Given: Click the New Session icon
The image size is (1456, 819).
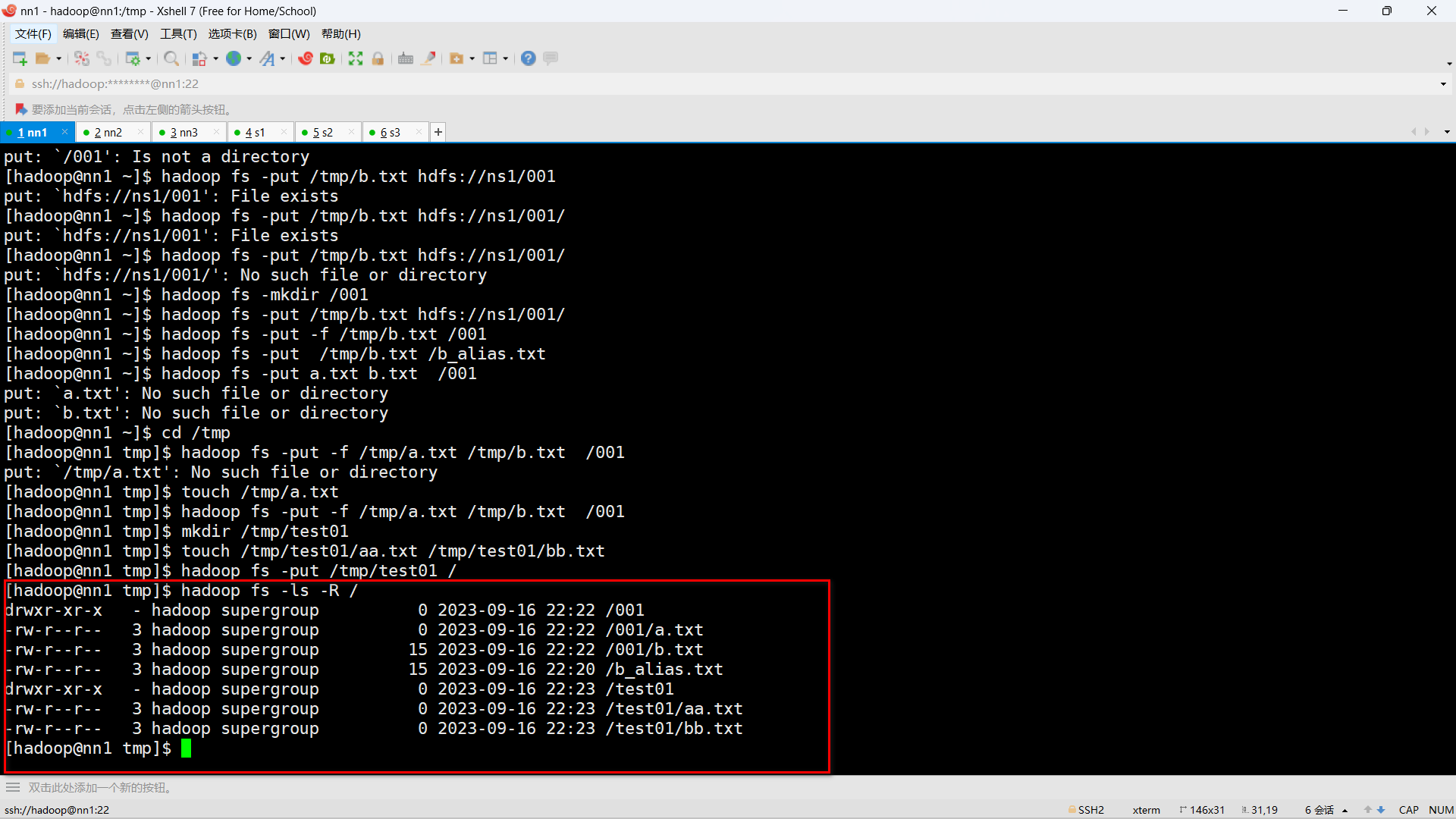Looking at the screenshot, I should pyautogui.click(x=20, y=58).
